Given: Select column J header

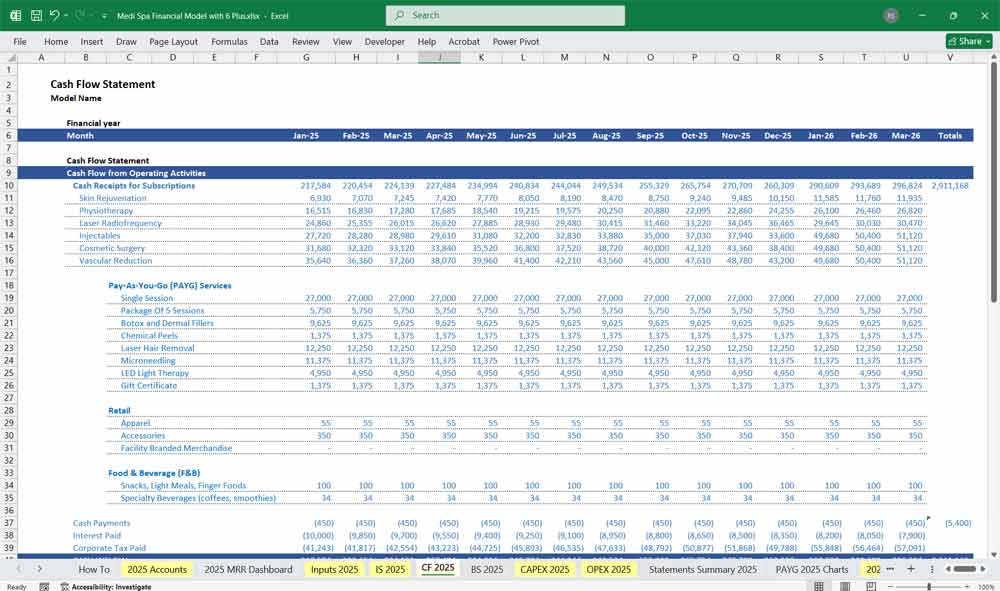Looking at the screenshot, I should coord(440,58).
